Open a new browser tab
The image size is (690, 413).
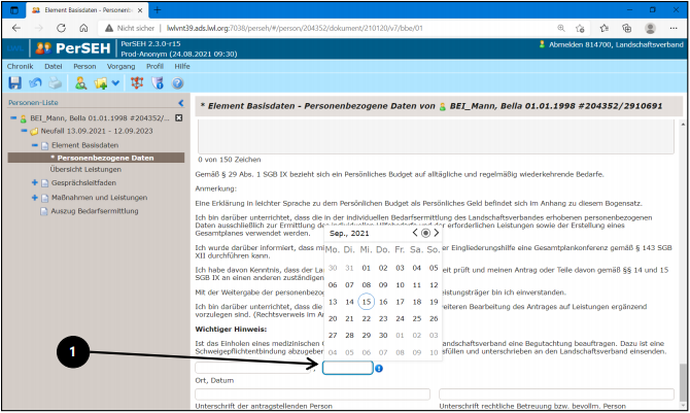pos(158,10)
